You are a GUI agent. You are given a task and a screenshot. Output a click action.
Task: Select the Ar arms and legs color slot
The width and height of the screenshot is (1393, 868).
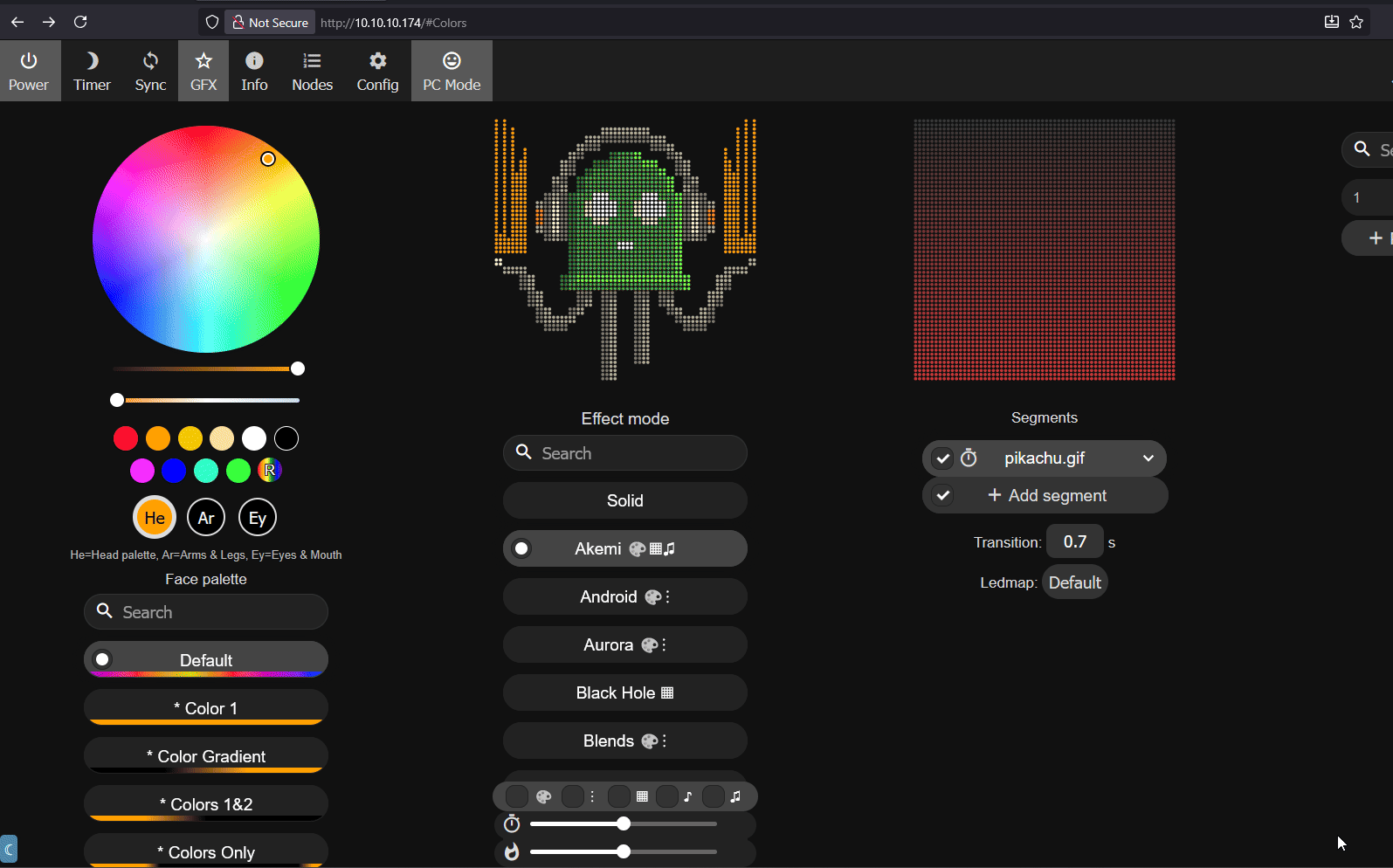pyautogui.click(x=206, y=518)
